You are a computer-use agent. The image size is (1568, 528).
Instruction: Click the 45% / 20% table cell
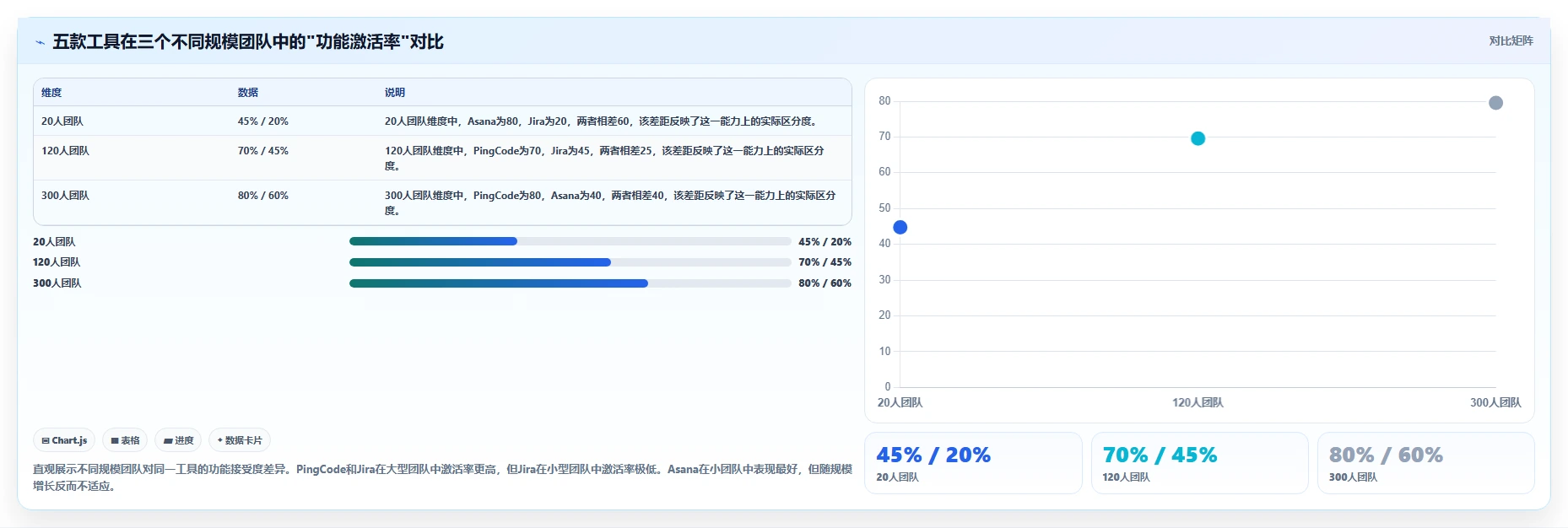pyautogui.click(x=262, y=121)
